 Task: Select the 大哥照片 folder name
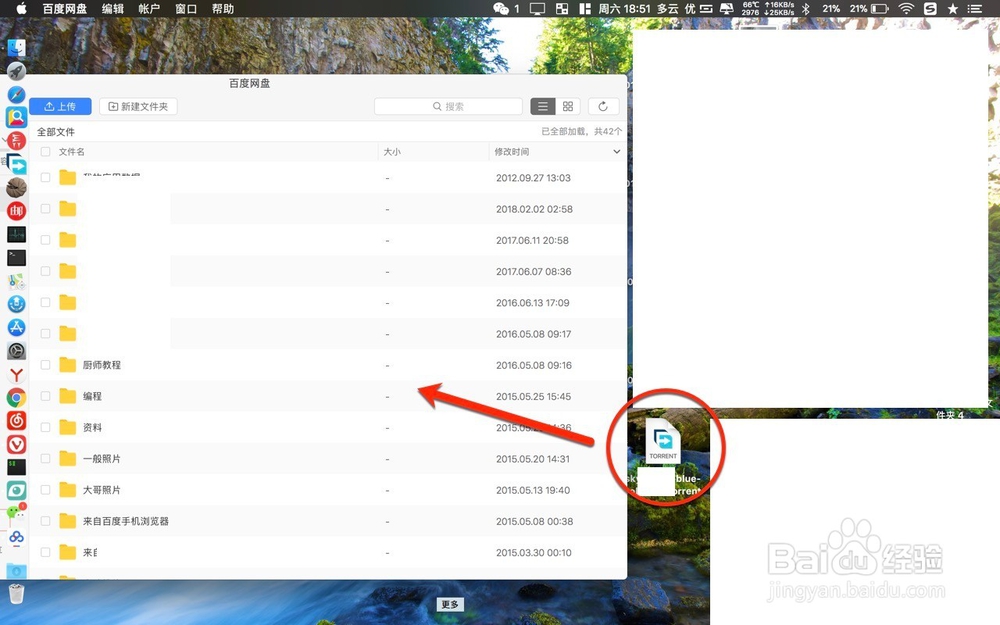[x=102, y=490]
